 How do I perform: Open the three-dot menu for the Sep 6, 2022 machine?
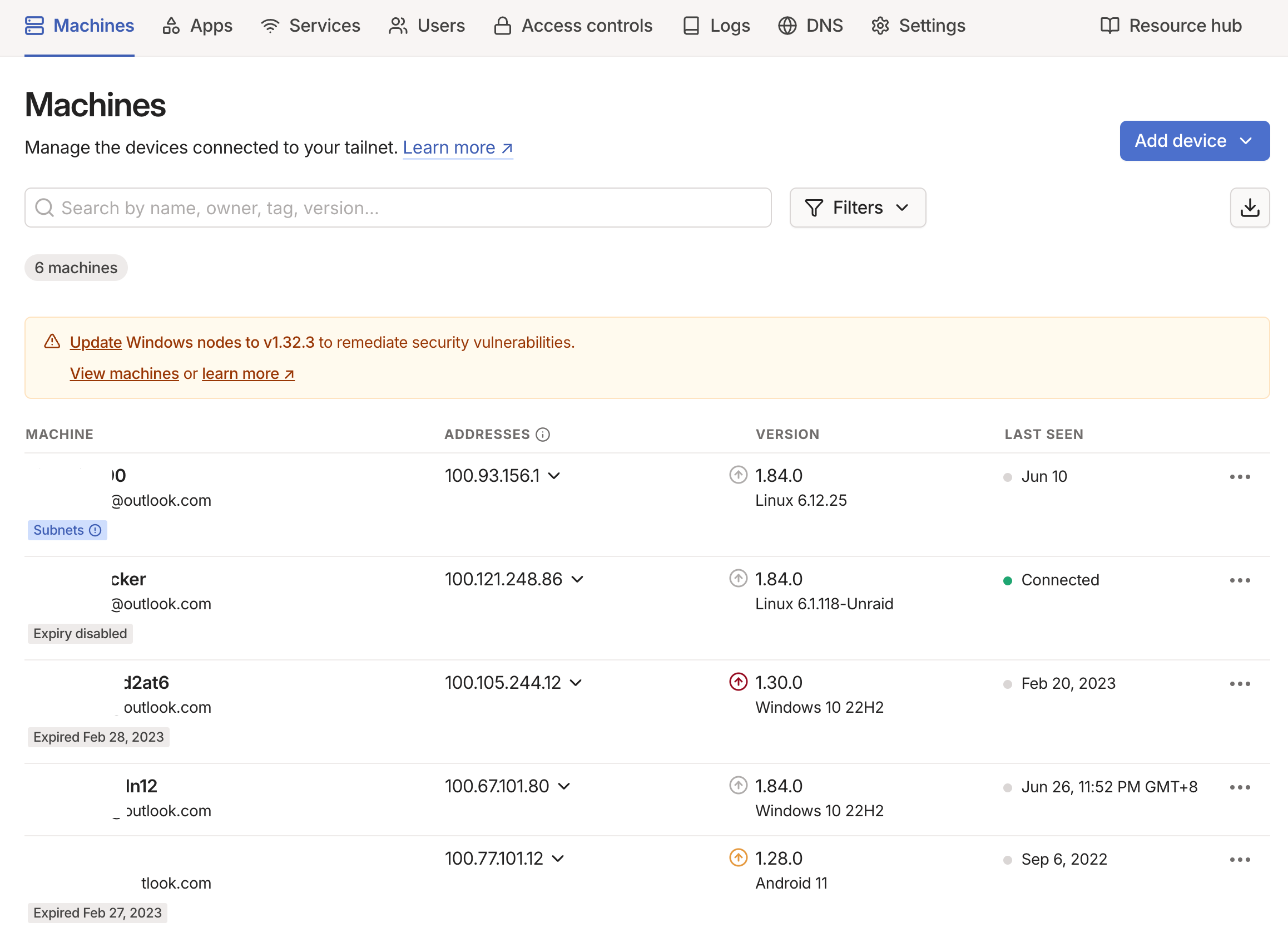click(x=1239, y=860)
